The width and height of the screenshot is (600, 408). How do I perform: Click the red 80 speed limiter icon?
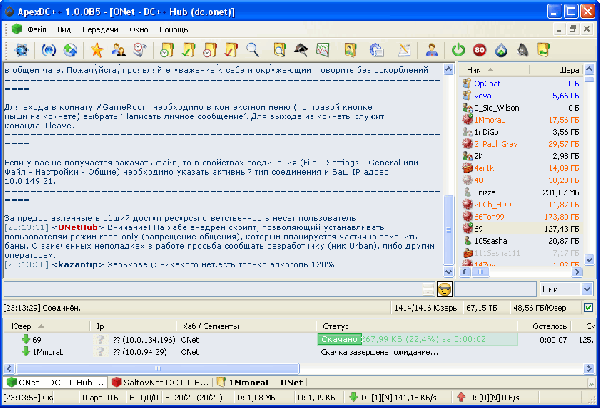(x=479, y=50)
